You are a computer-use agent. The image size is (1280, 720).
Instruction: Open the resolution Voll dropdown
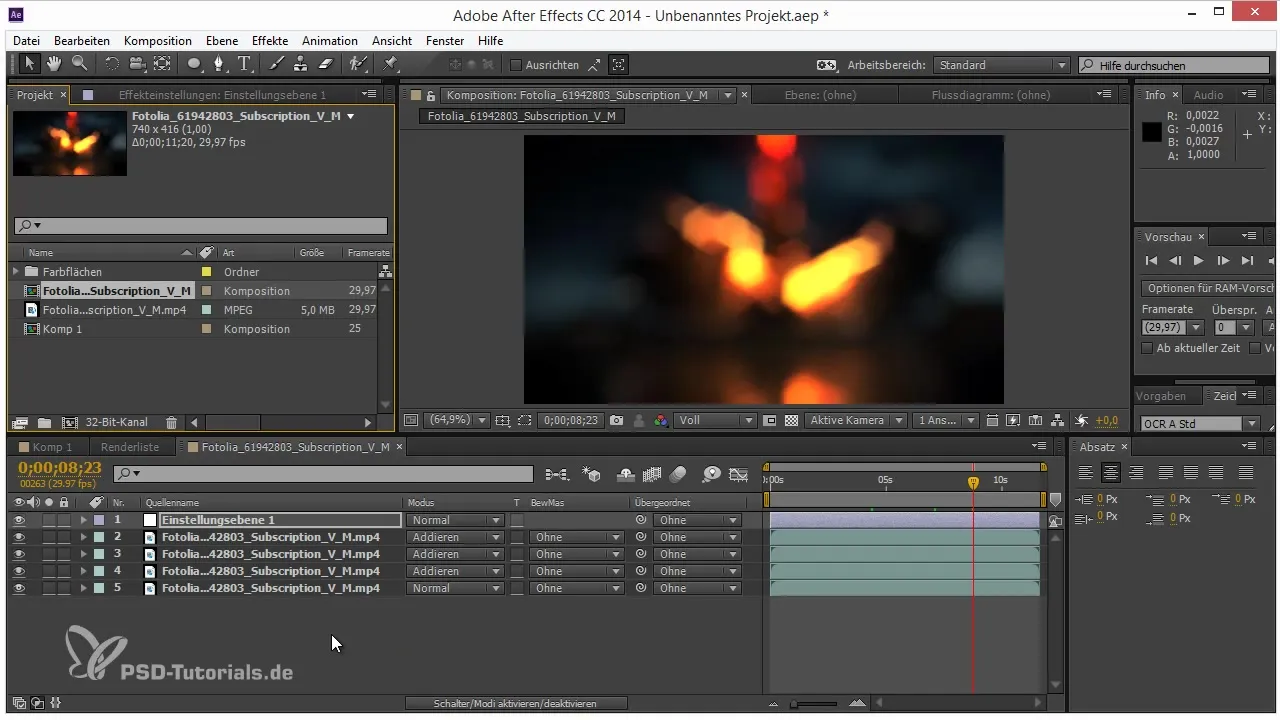716,421
